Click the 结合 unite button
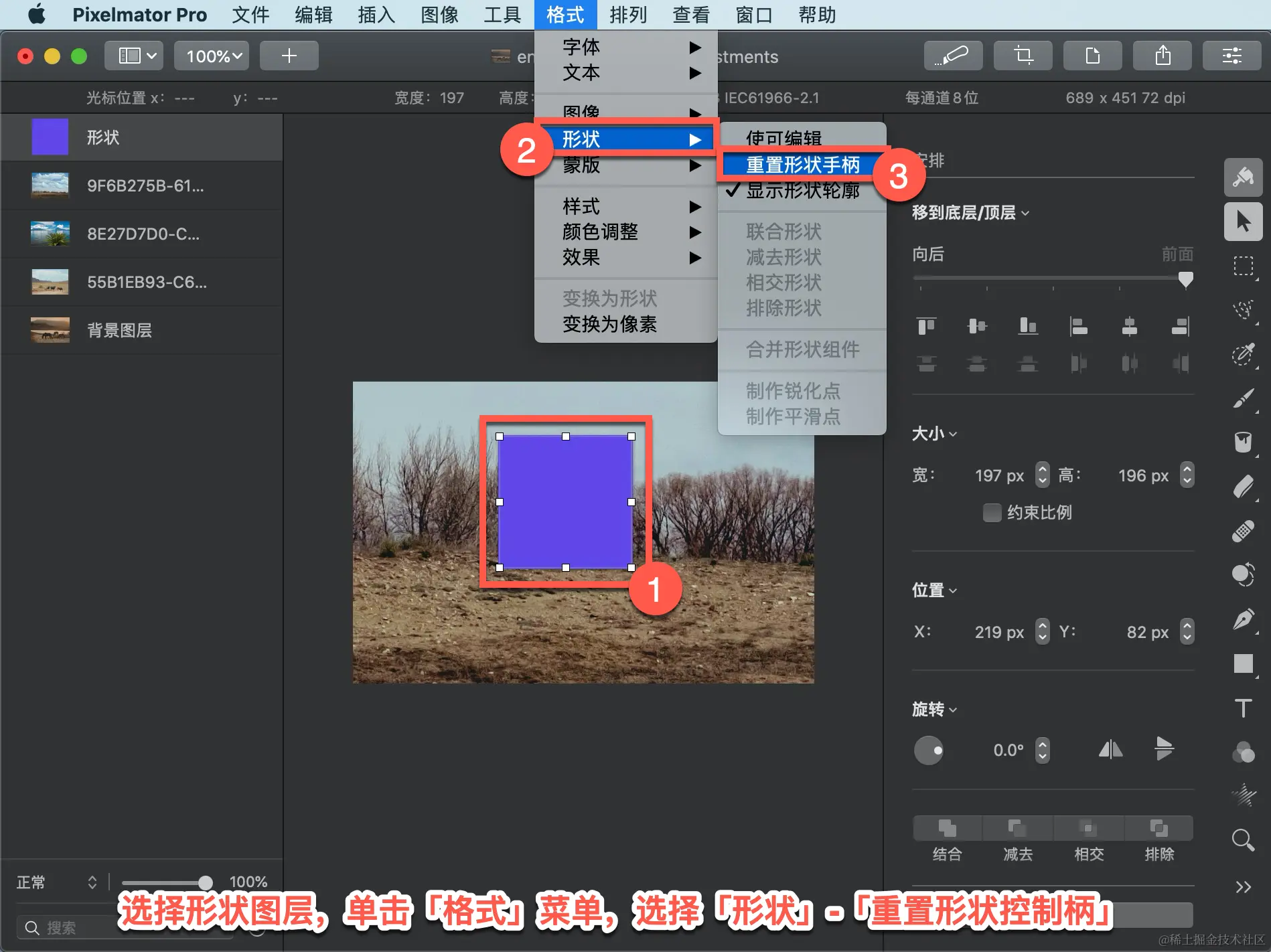Image resolution: width=1271 pixels, height=952 pixels. (947, 828)
